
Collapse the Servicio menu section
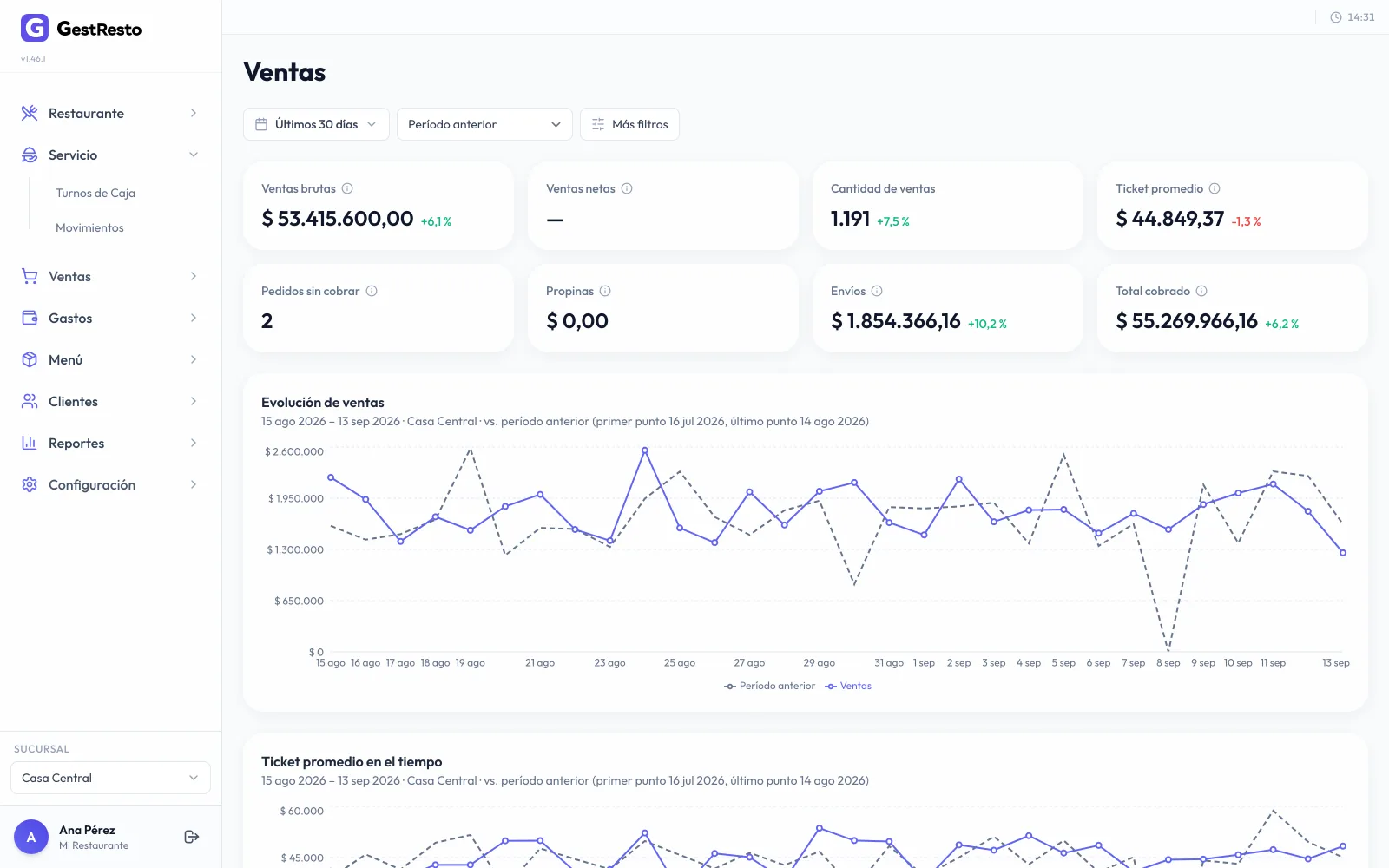coord(194,155)
